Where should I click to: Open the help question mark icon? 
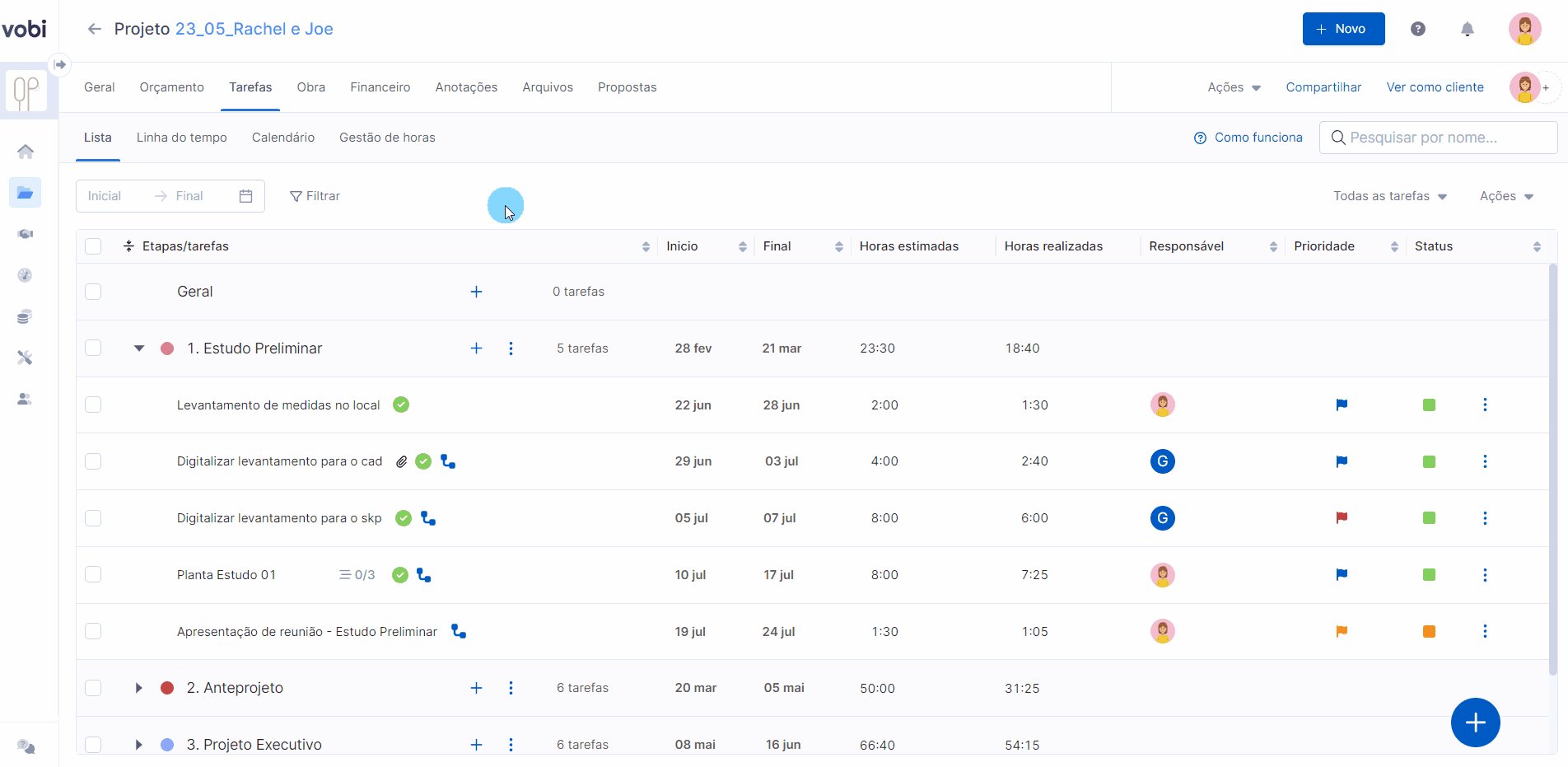tap(1418, 29)
